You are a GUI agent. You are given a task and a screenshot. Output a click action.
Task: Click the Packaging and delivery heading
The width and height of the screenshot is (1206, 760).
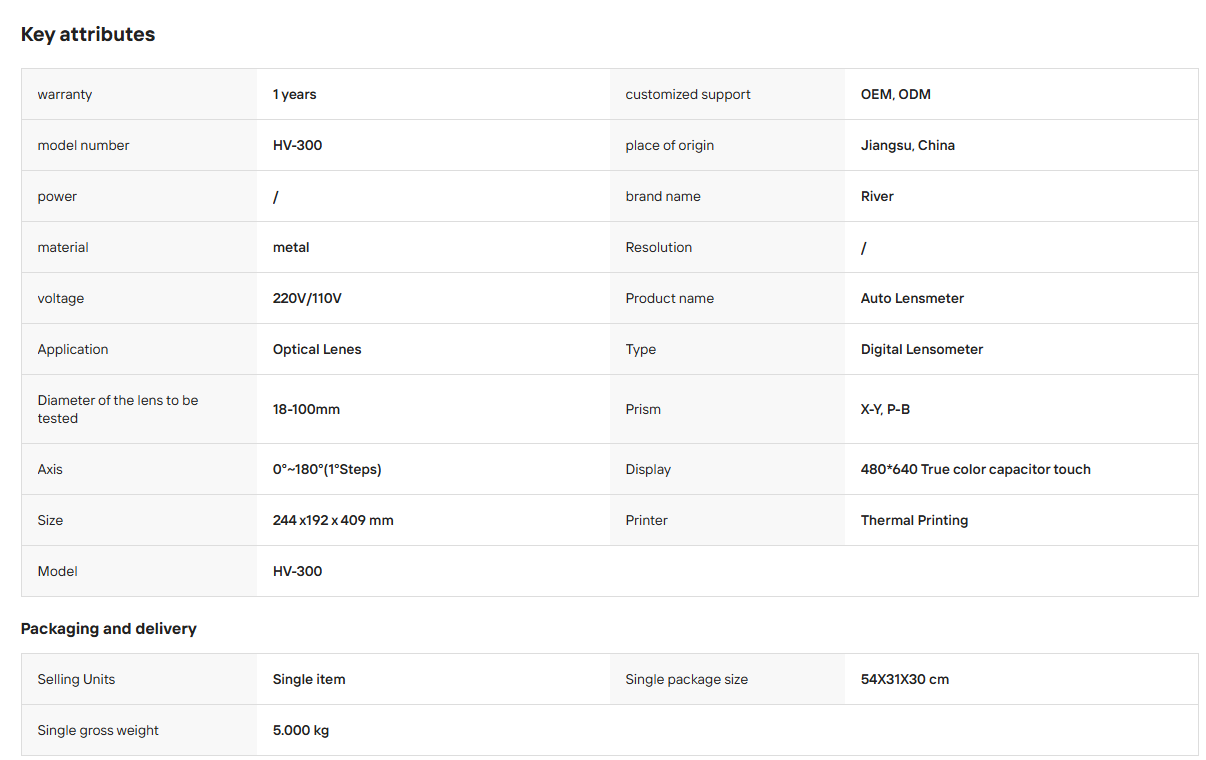pyautogui.click(x=109, y=629)
